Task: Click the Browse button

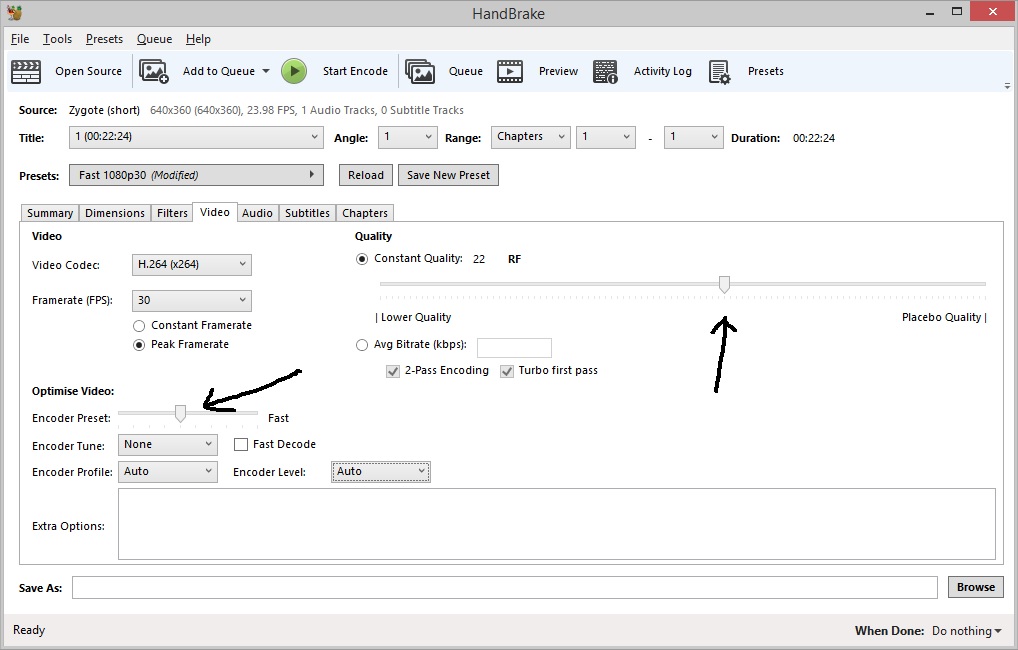Action: 976,587
